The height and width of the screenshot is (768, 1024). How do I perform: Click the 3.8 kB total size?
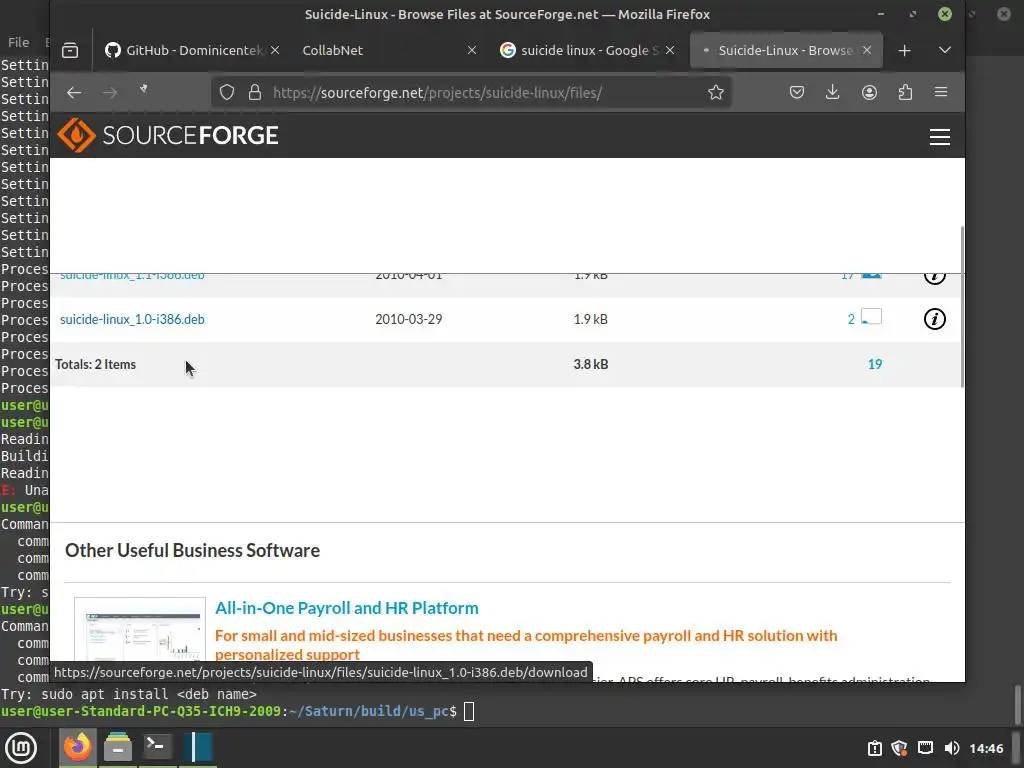click(591, 364)
